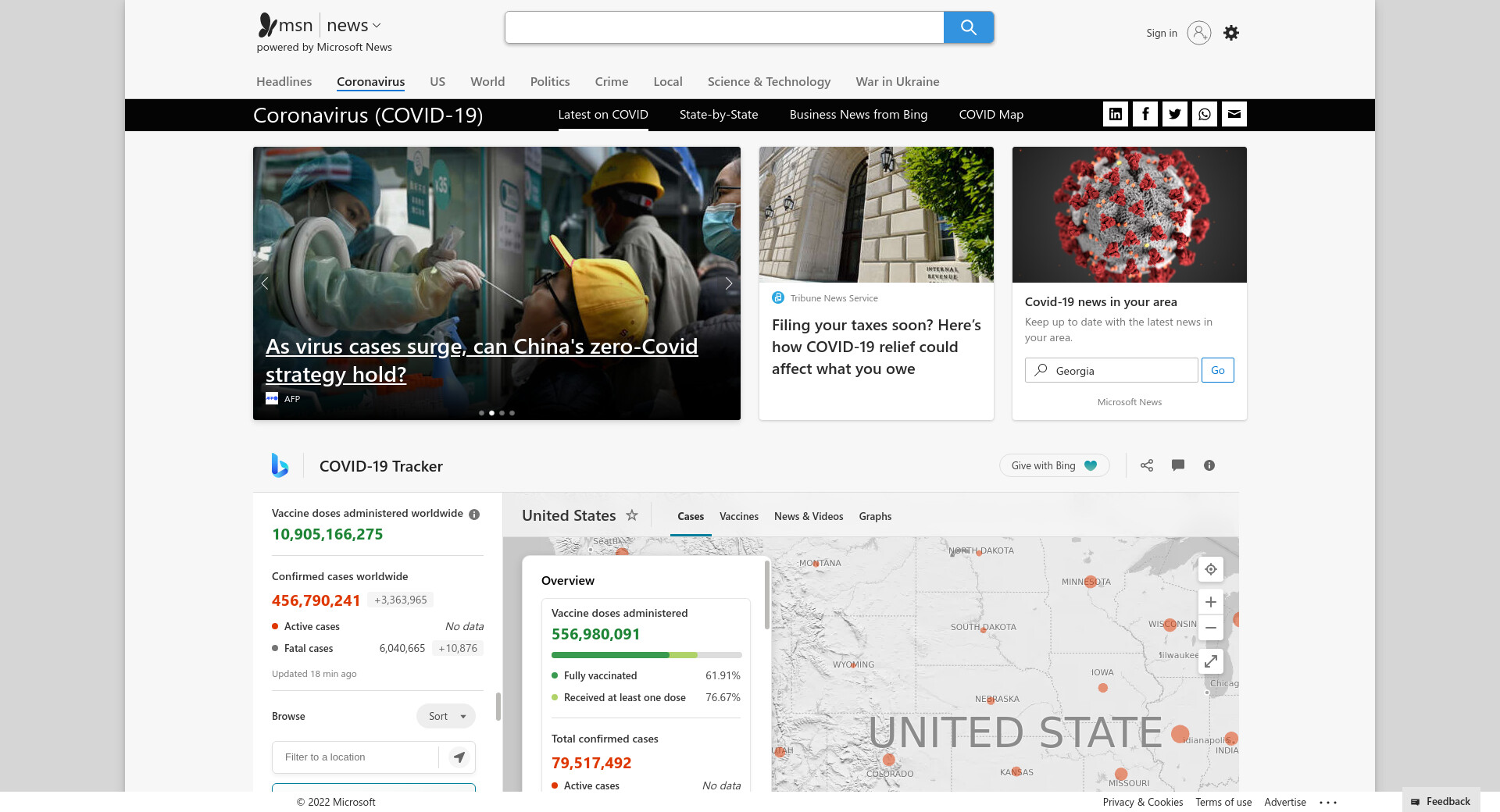Expand the msn news dropdown chevron

tap(377, 26)
